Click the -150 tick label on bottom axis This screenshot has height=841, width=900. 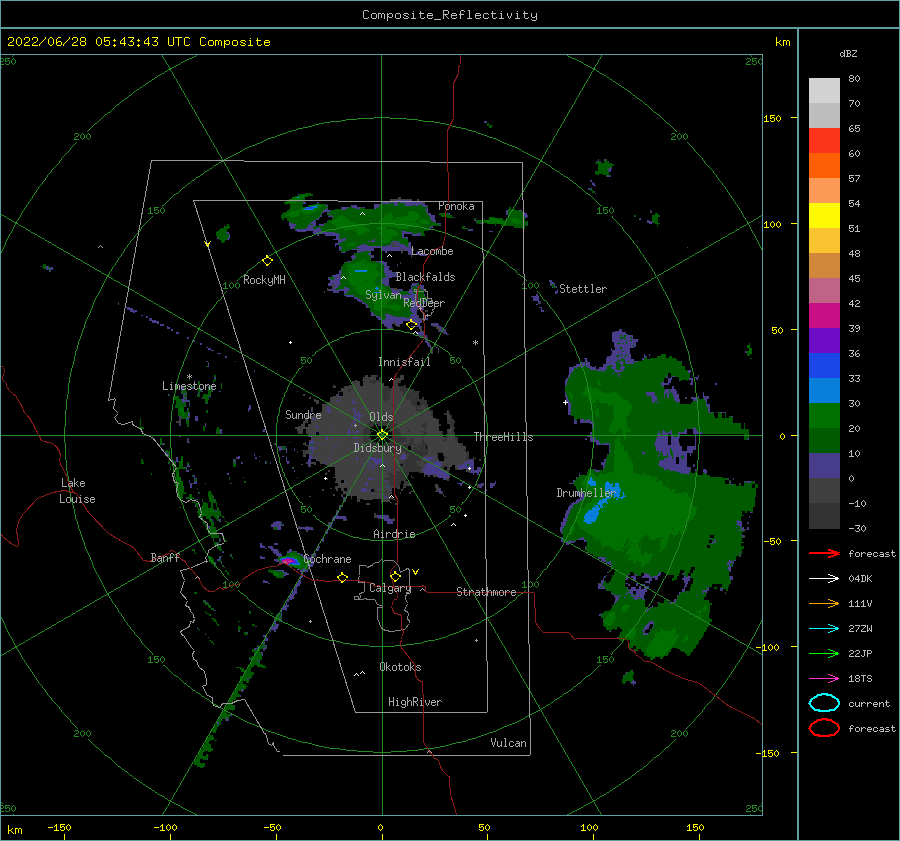click(x=59, y=827)
